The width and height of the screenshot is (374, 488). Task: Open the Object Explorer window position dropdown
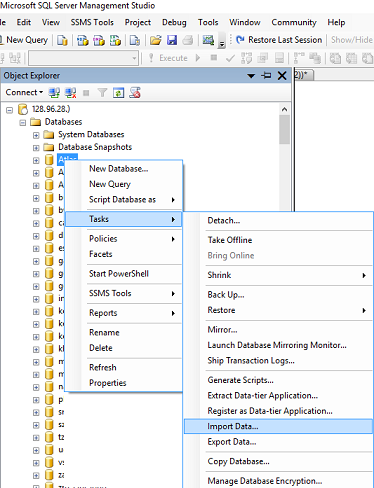tap(251, 76)
